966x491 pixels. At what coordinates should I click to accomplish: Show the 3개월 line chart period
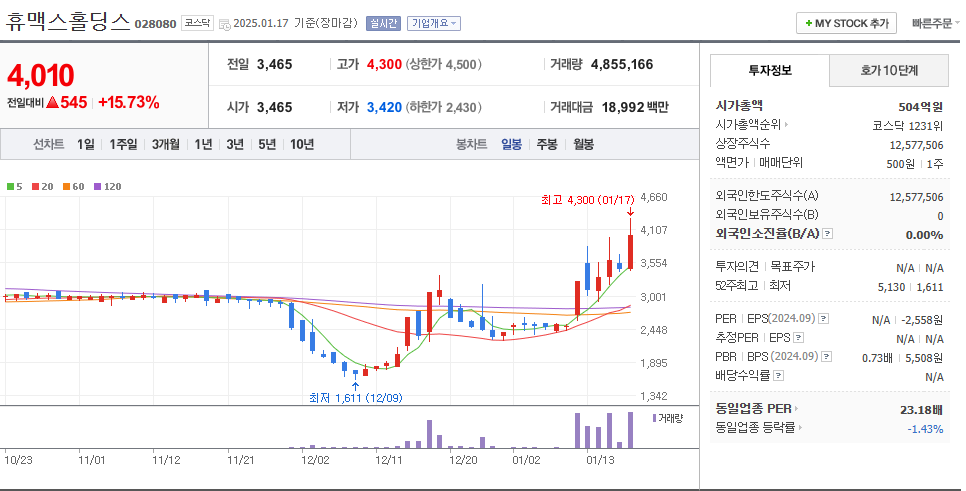[x=166, y=144]
